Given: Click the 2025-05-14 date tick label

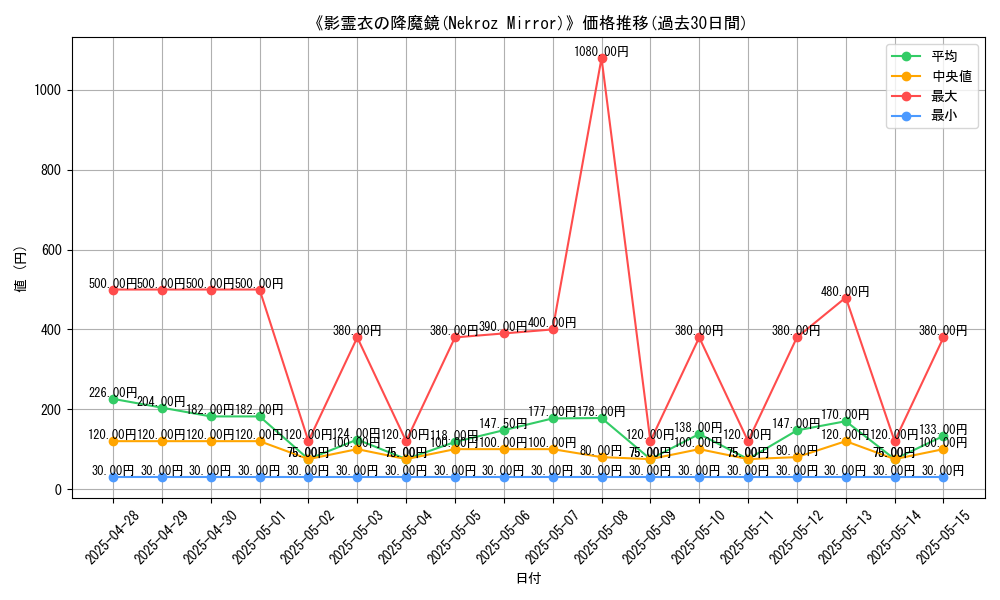Looking at the screenshot, I should coord(893,537).
